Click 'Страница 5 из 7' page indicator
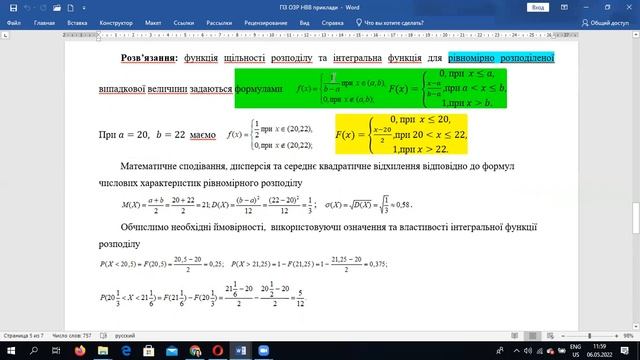This screenshot has width=640, height=360. click(23, 336)
